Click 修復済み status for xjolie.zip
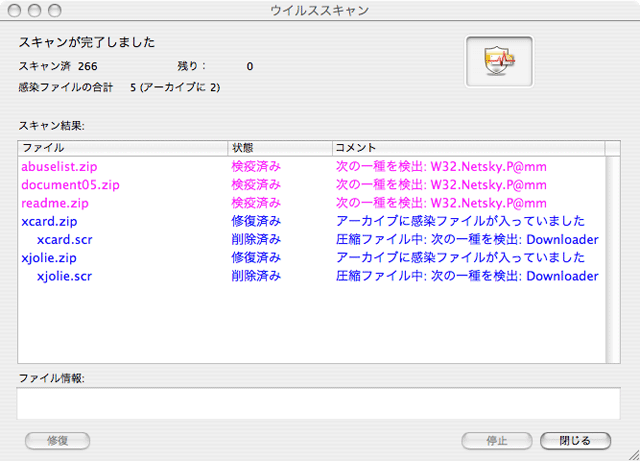This screenshot has width=640, height=461. [x=256, y=258]
